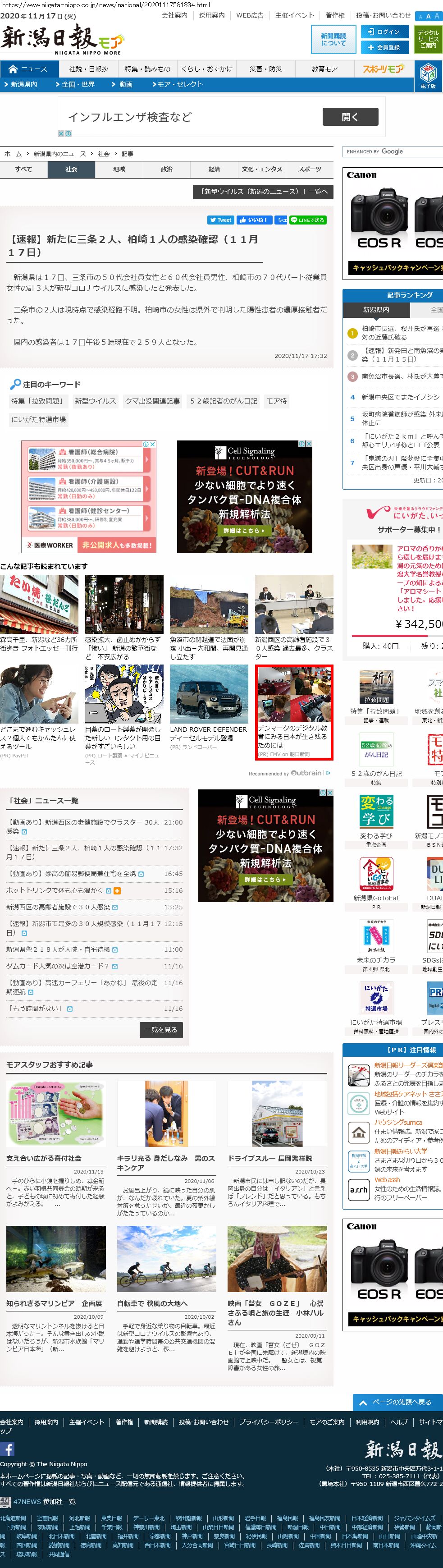Click the 会員登録 button

pos(384,47)
